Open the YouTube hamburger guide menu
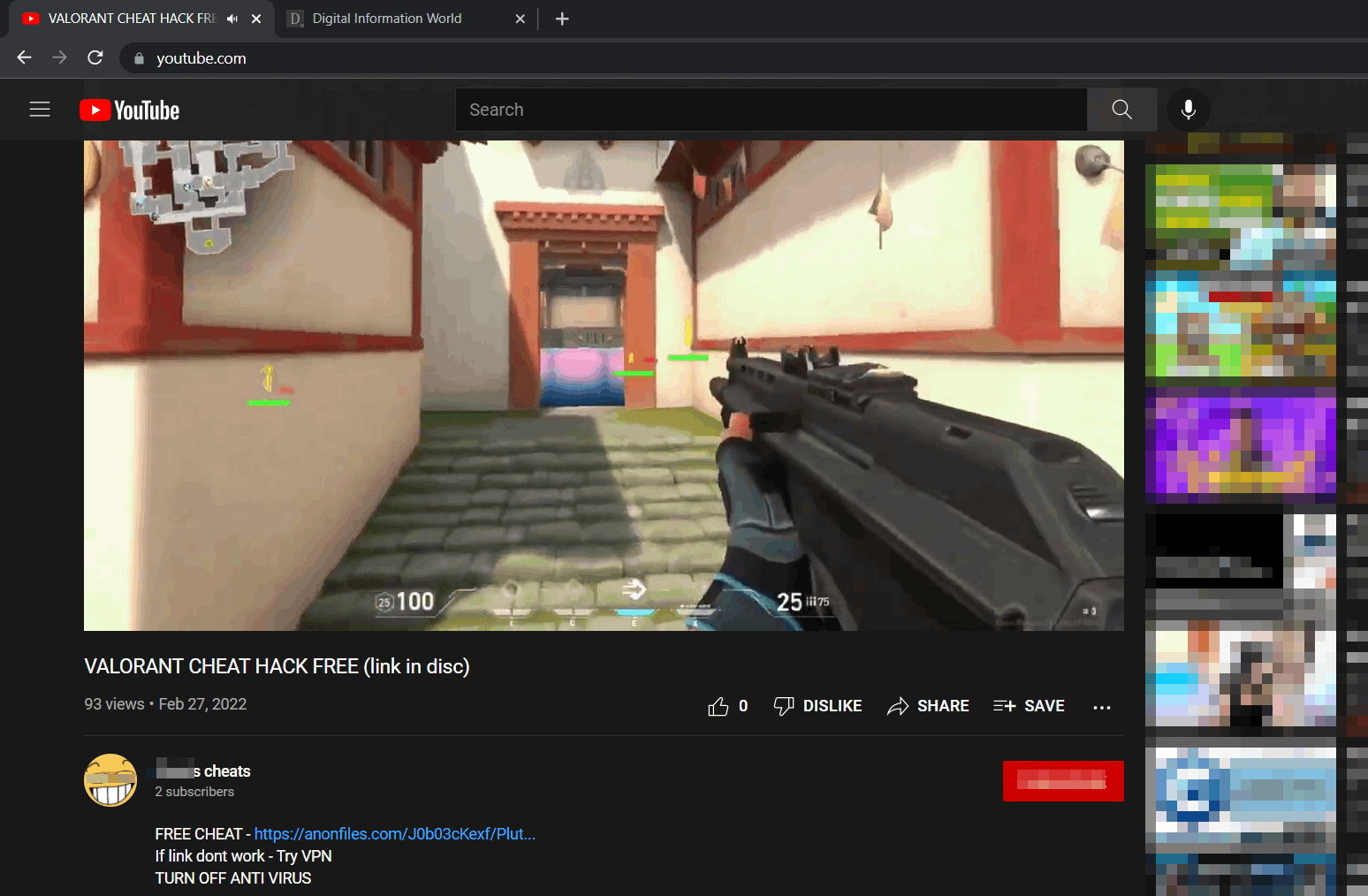1368x896 pixels. (x=40, y=110)
